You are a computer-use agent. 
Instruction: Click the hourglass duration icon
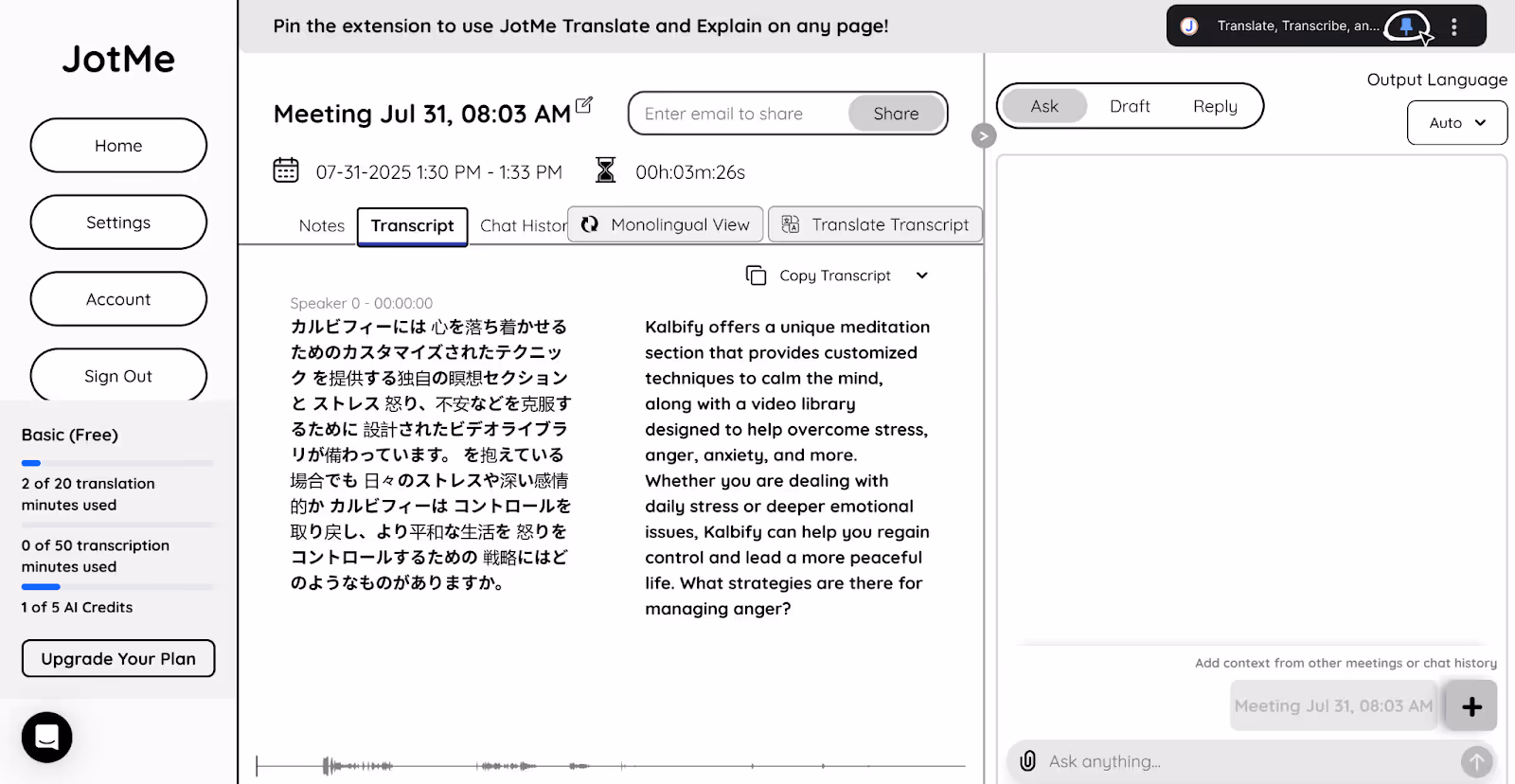click(x=605, y=170)
